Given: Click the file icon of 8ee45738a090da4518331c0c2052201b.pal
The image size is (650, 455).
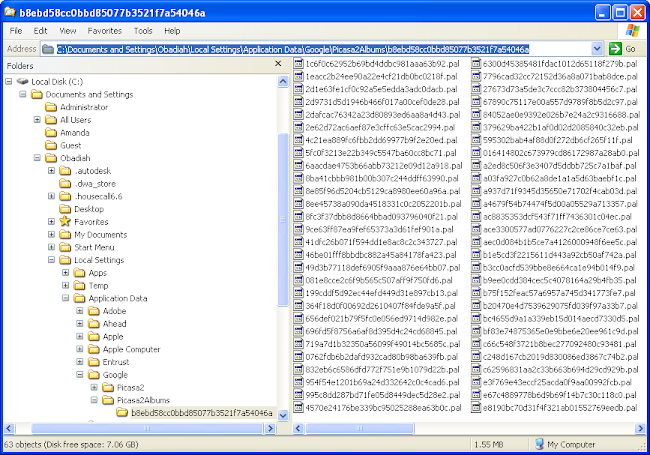Looking at the screenshot, I should pyautogui.click(x=298, y=204).
